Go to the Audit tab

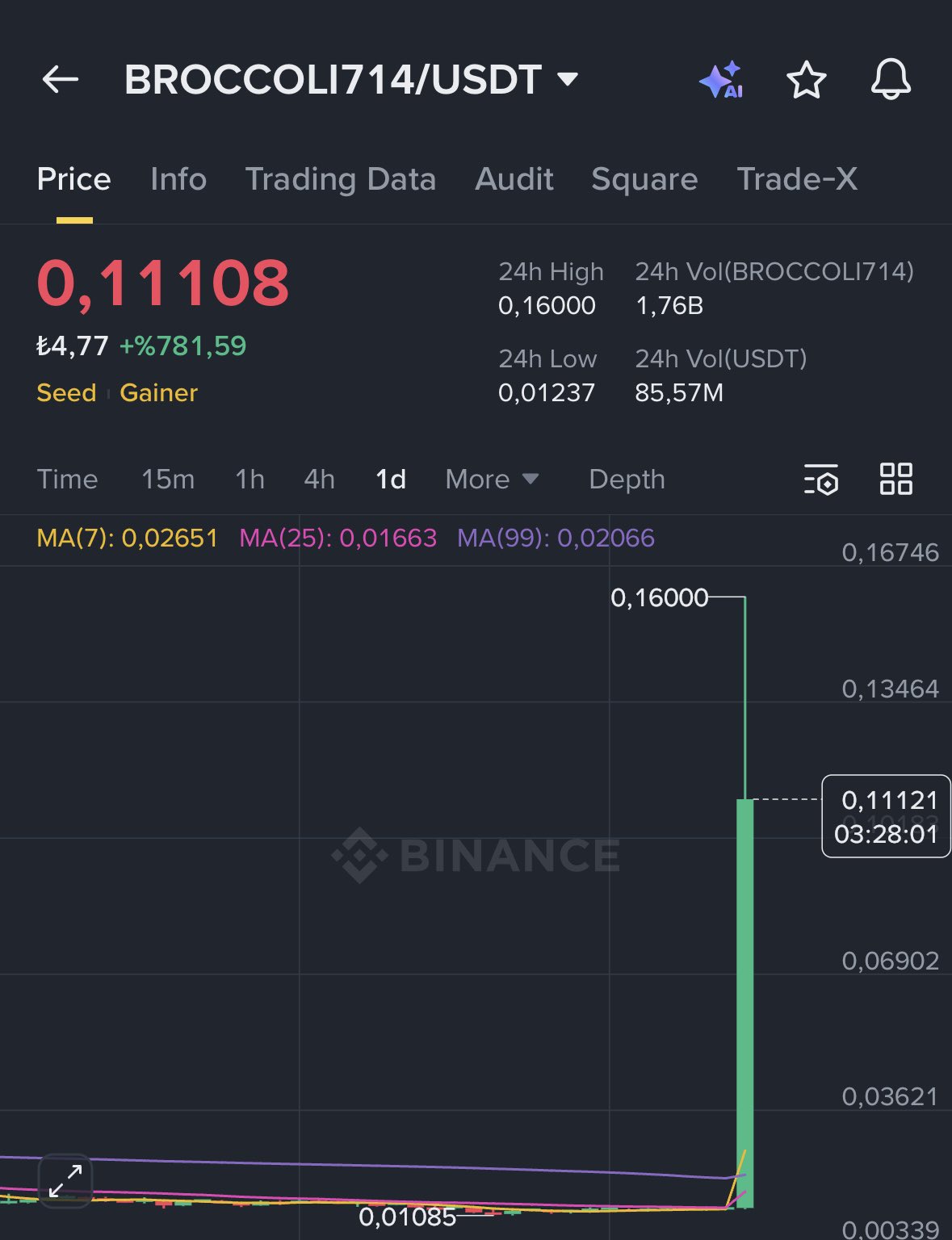point(514,179)
